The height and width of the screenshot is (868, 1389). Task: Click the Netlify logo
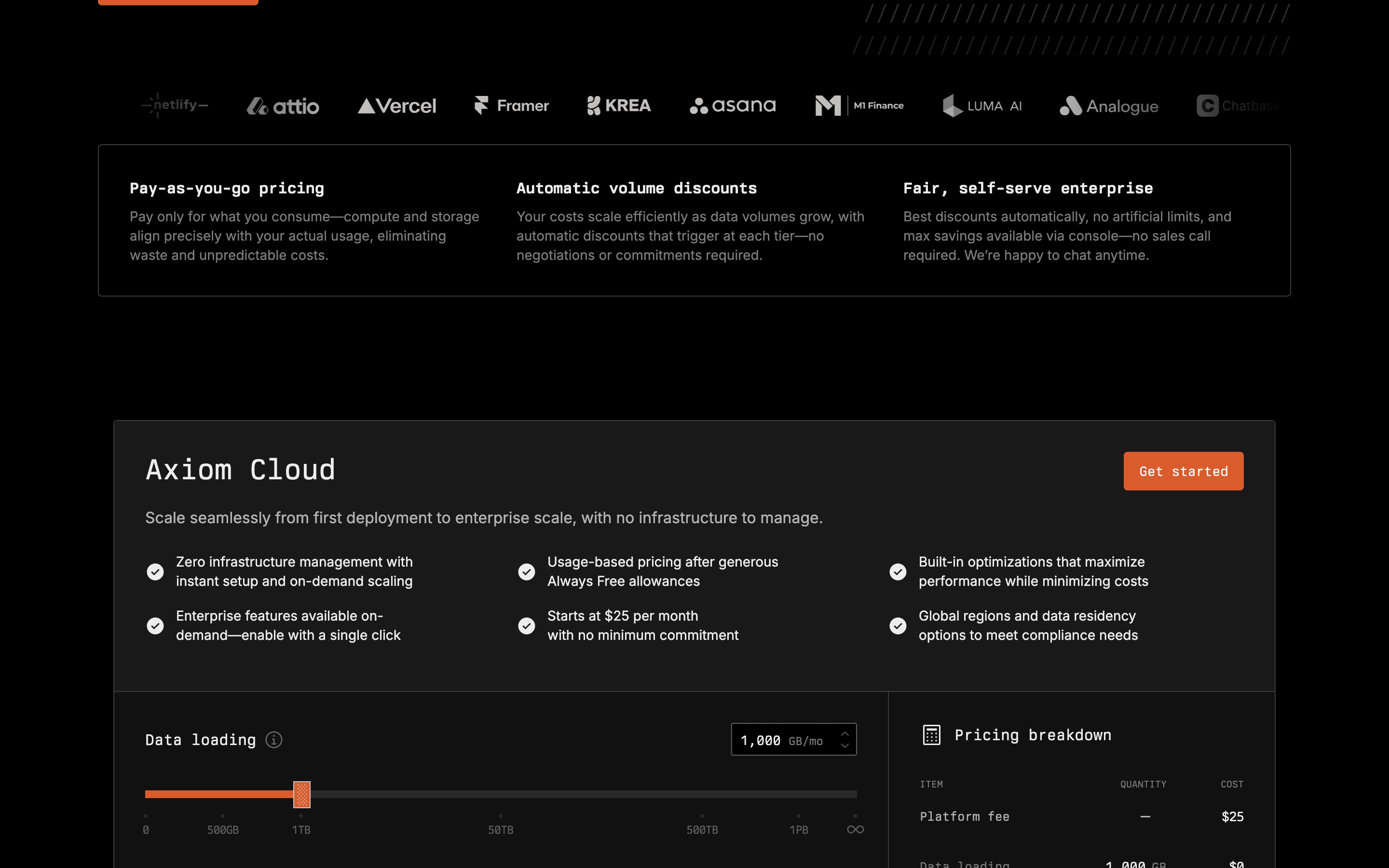pyautogui.click(x=175, y=106)
